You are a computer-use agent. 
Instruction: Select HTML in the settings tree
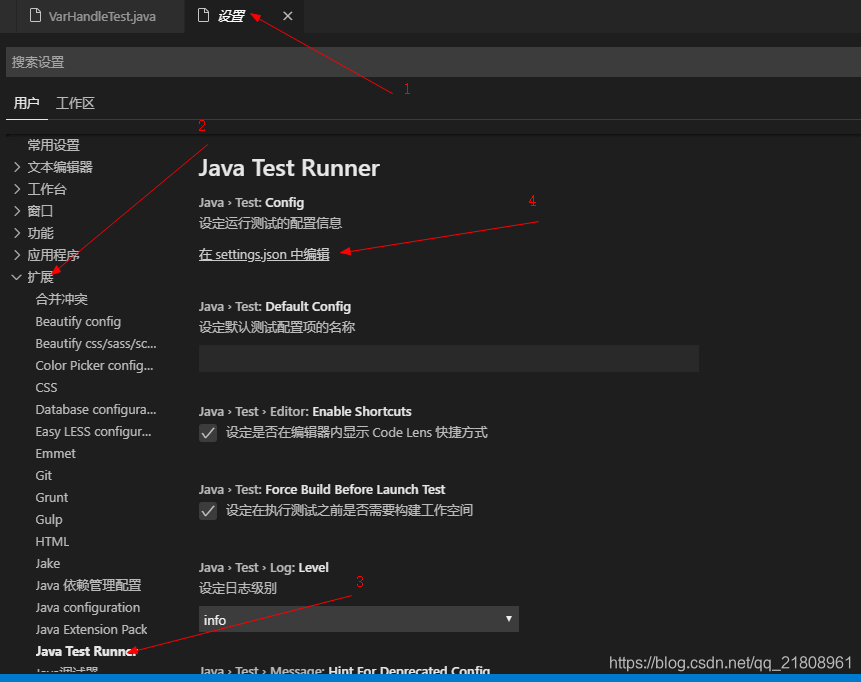click(52, 541)
